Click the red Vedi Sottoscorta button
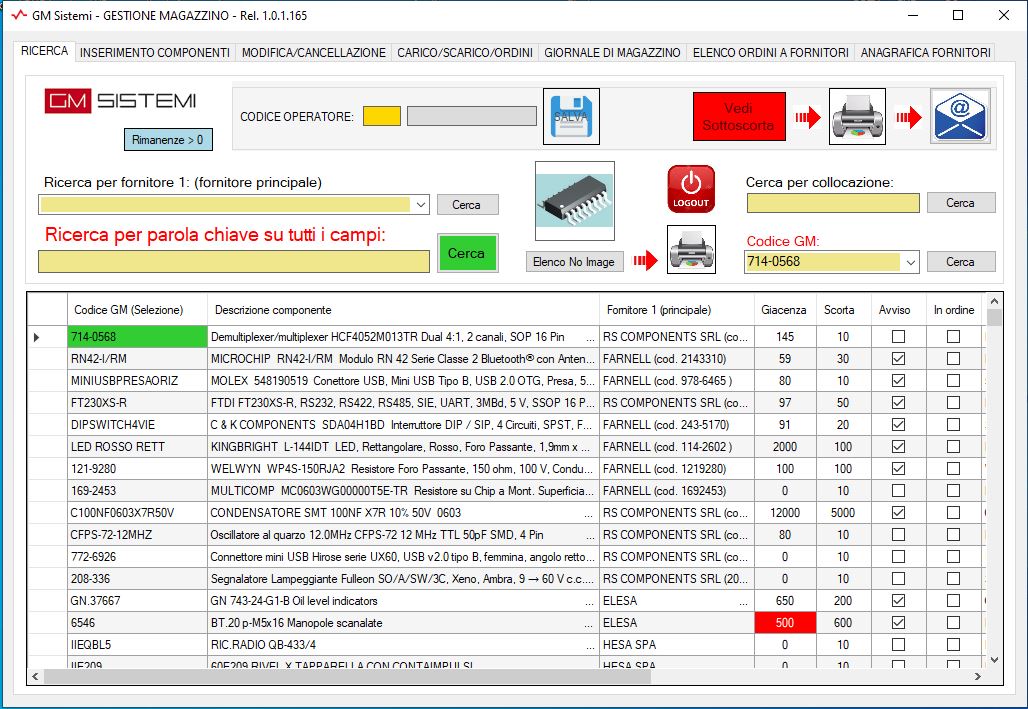The height and width of the screenshot is (709, 1028). pos(739,117)
